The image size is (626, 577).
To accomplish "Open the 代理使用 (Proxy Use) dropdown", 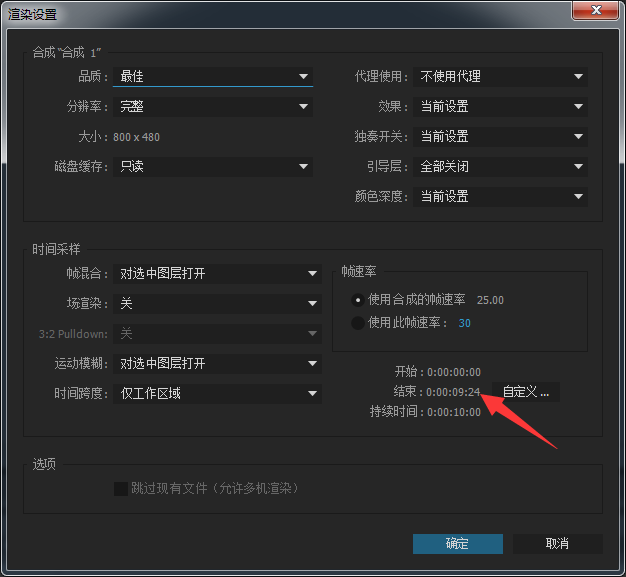I will 501,76.
